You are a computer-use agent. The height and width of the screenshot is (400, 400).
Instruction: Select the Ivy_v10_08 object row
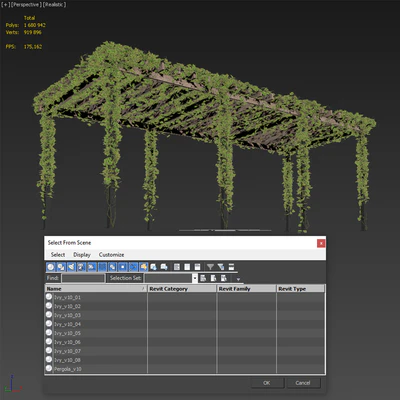pos(185,360)
